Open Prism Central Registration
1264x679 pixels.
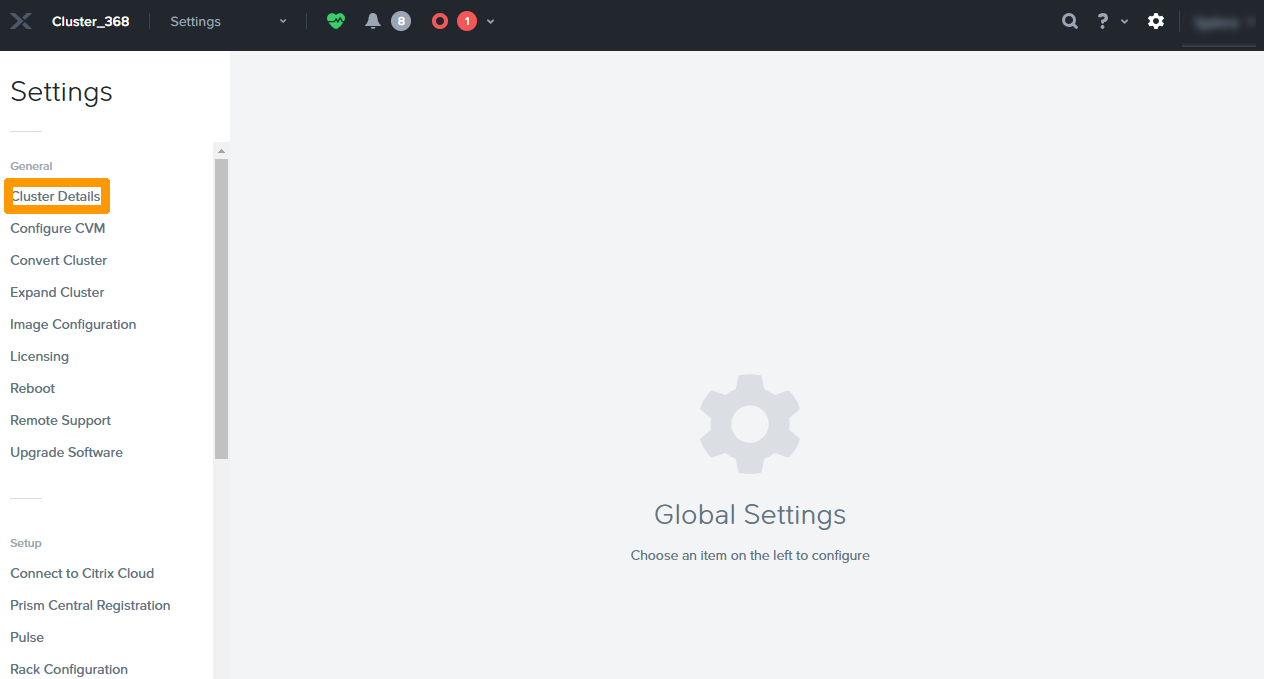pos(90,605)
